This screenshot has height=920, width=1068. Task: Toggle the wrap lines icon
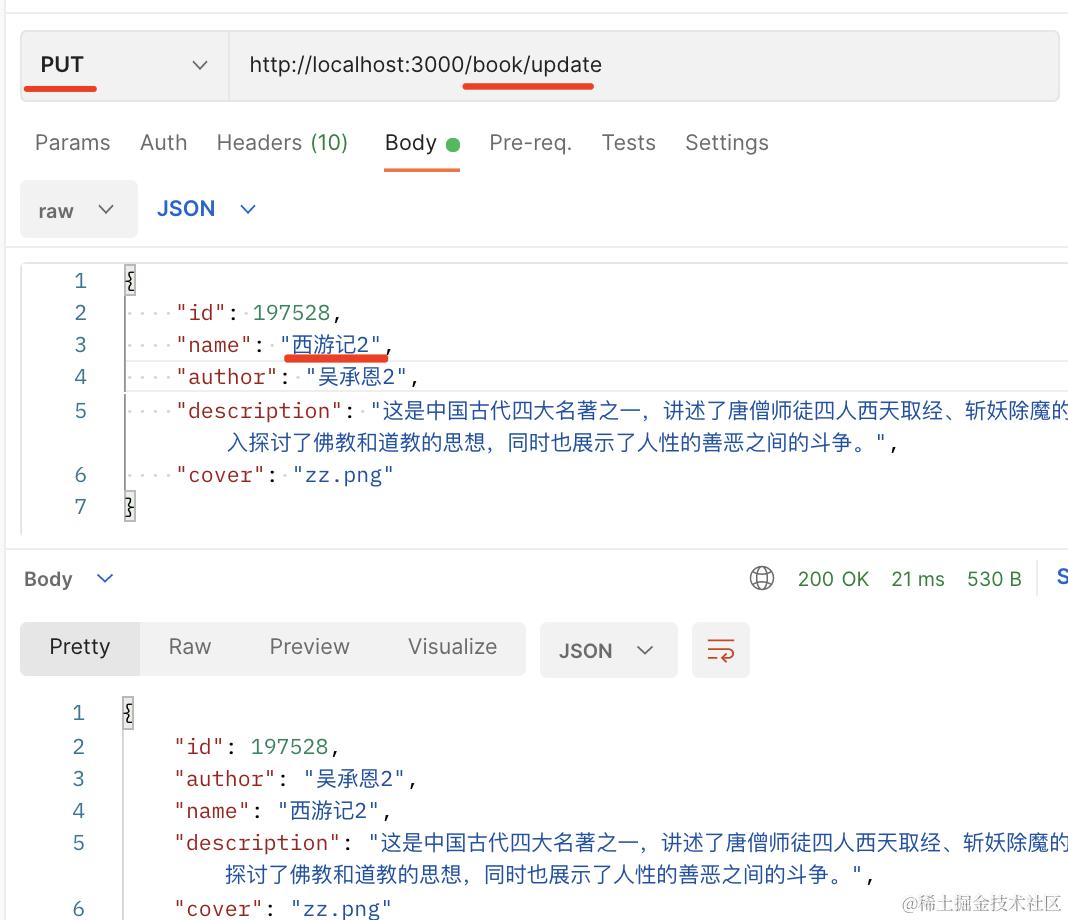tap(720, 651)
